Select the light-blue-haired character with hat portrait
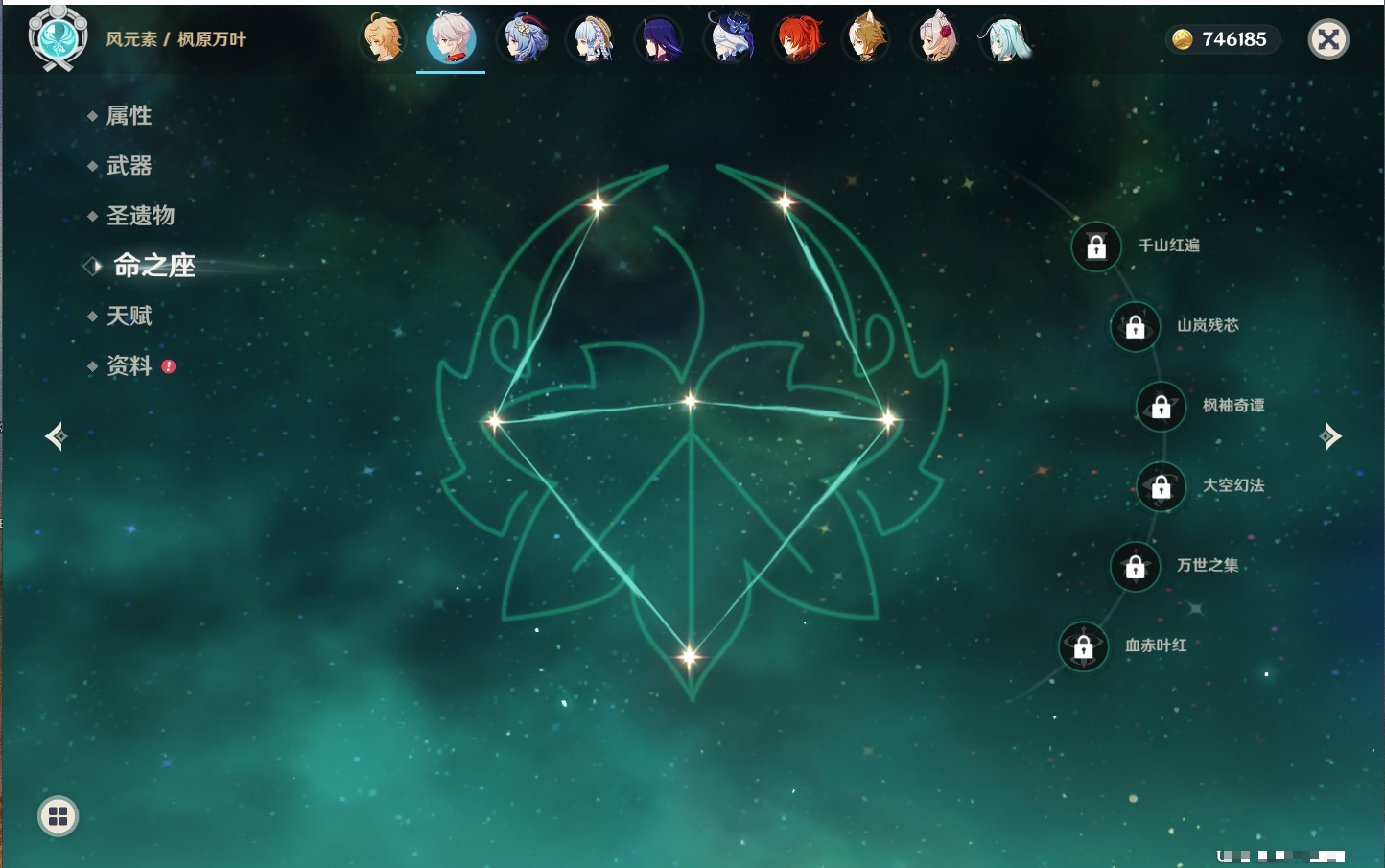 593,39
